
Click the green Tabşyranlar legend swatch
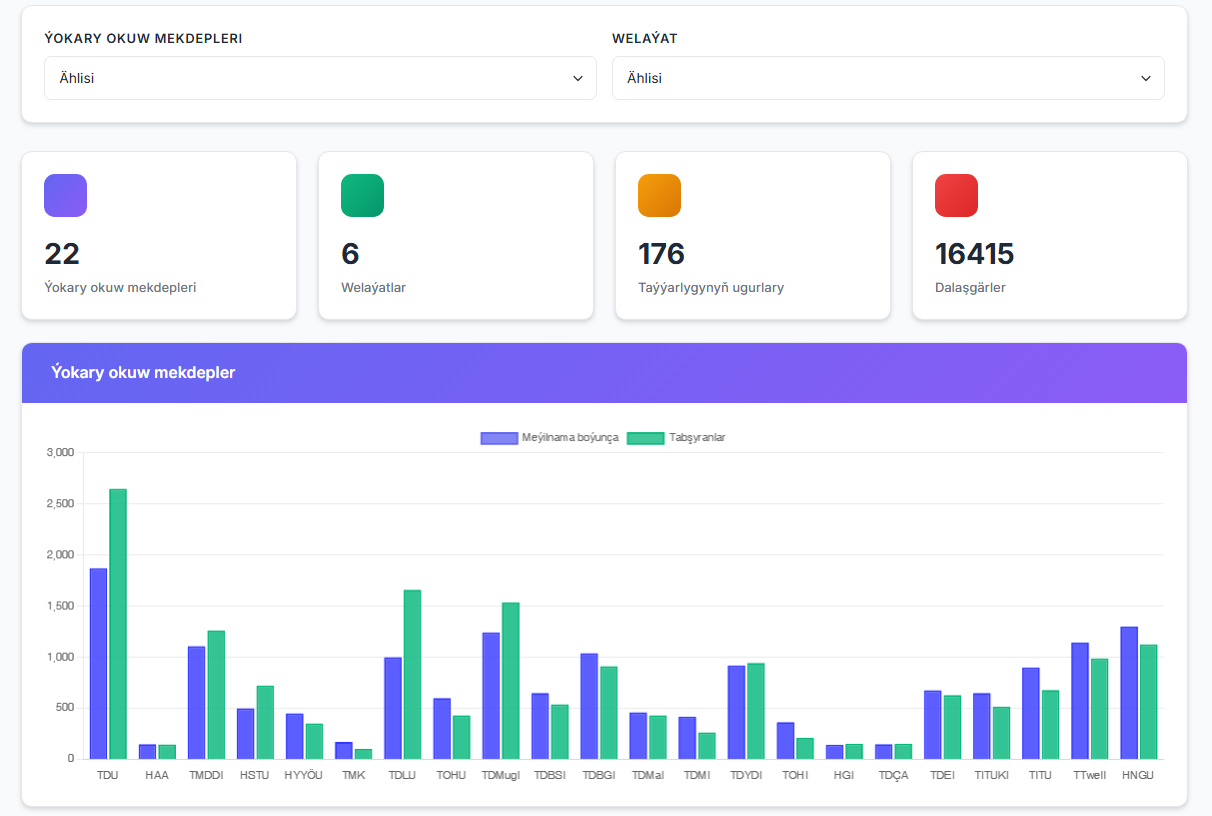tap(645, 438)
